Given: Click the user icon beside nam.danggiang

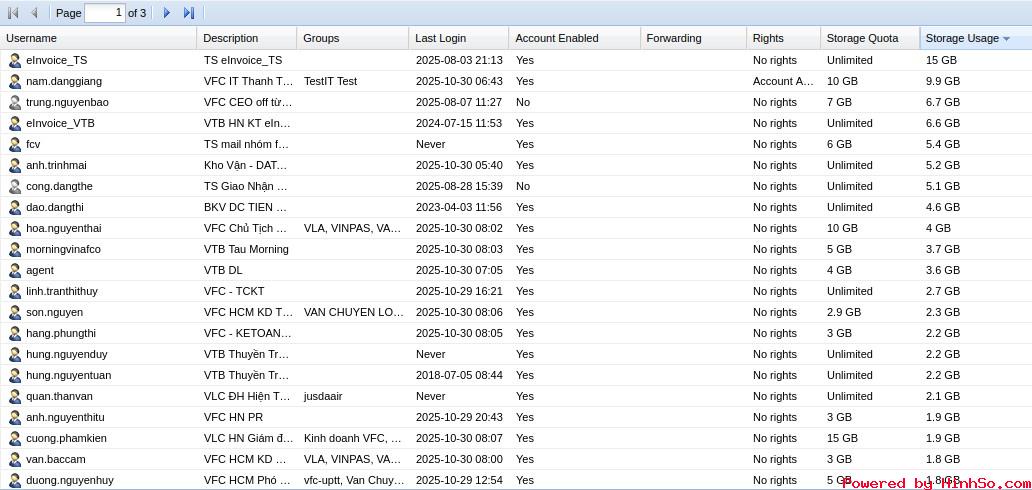Looking at the screenshot, I should 15,81.
